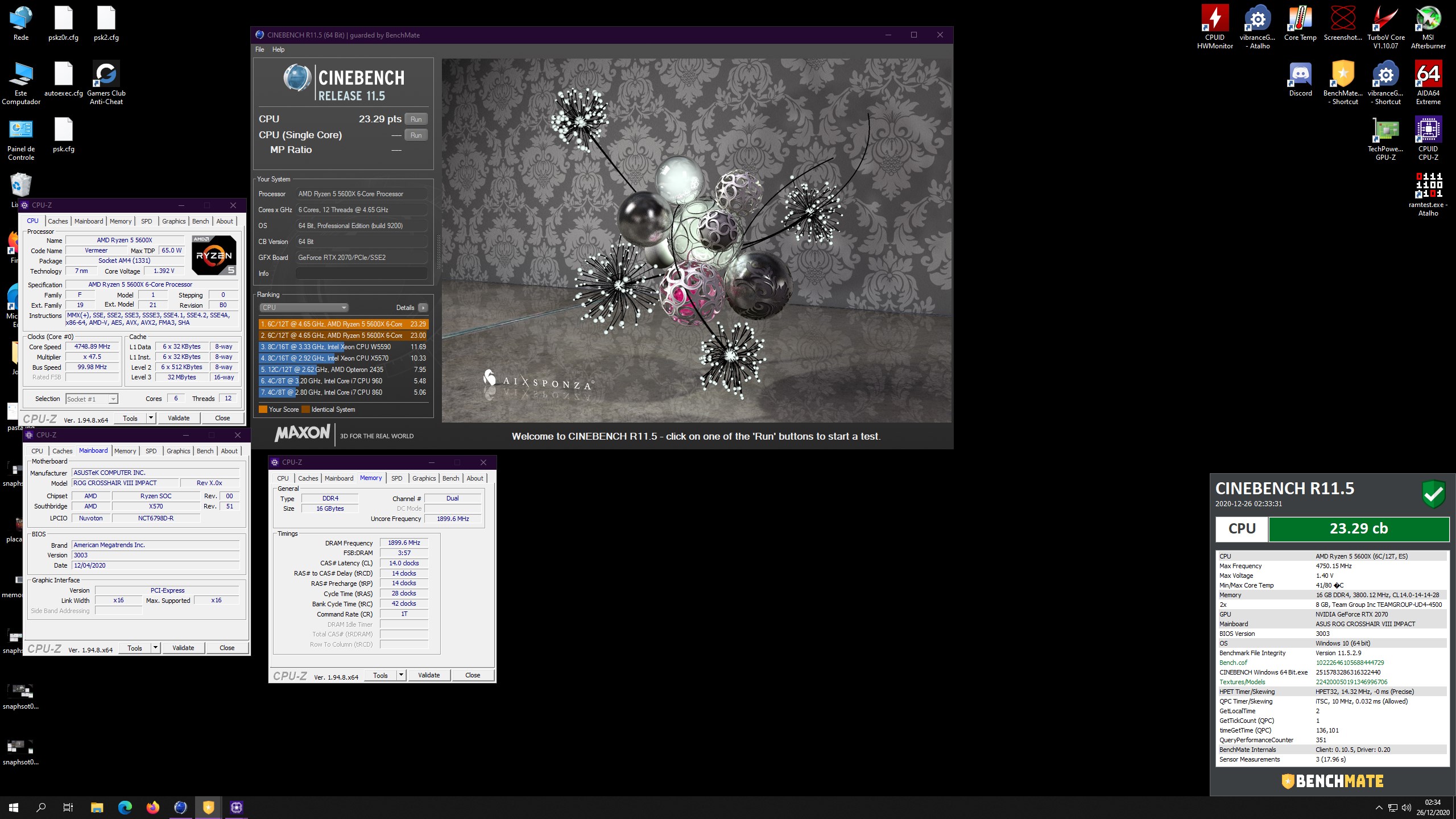Open Tools dropdown arrow in CPU-Z CPU window
The height and width of the screenshot is (819, 1456).
(151, 418)
